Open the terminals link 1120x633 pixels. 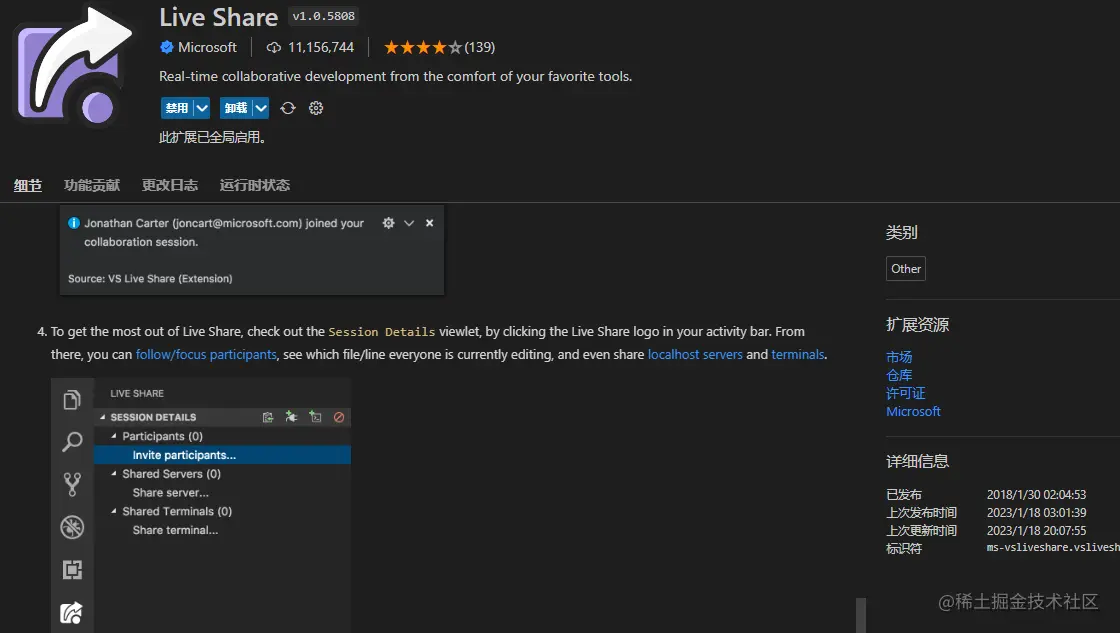(x=798, y=354)
